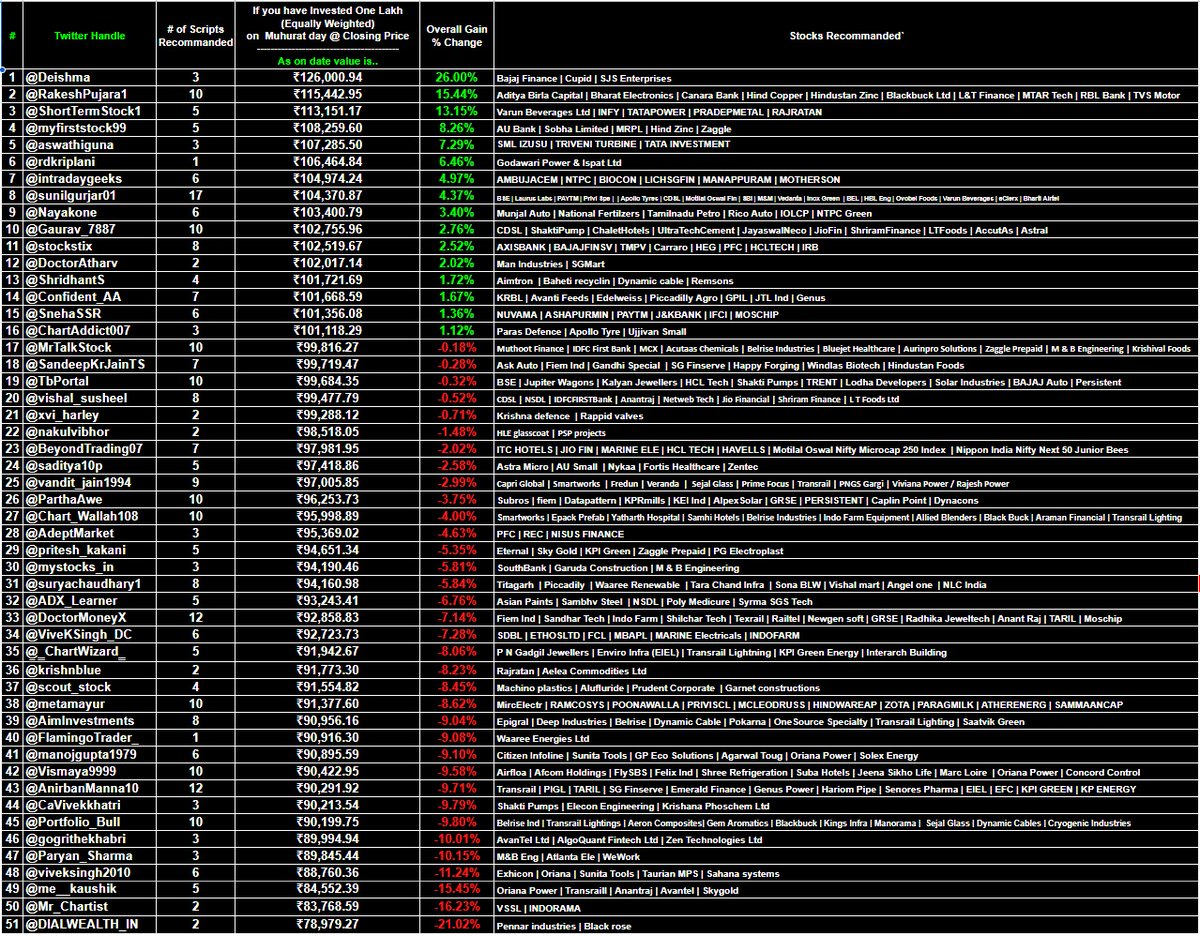
Task: Click the @sunilgurjar01 handle
Action: coord(88,195)
